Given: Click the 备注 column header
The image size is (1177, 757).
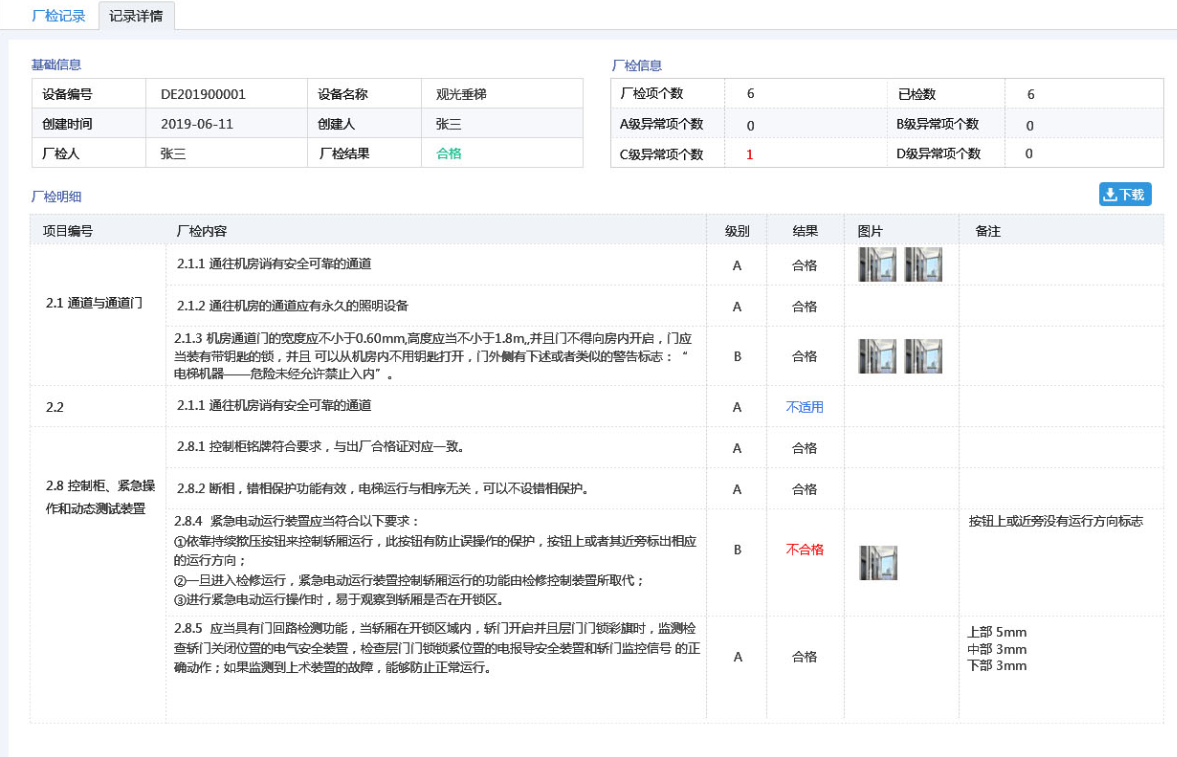Looking at the screenshot, I should pos(987,231).
